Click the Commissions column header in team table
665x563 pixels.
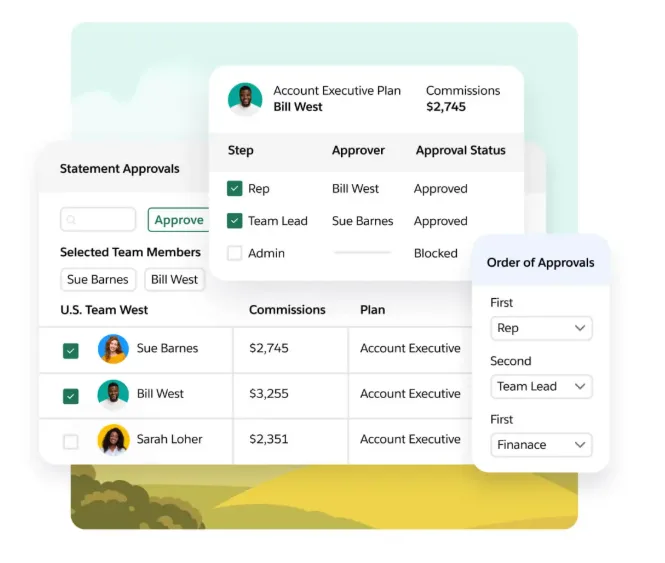287,310
